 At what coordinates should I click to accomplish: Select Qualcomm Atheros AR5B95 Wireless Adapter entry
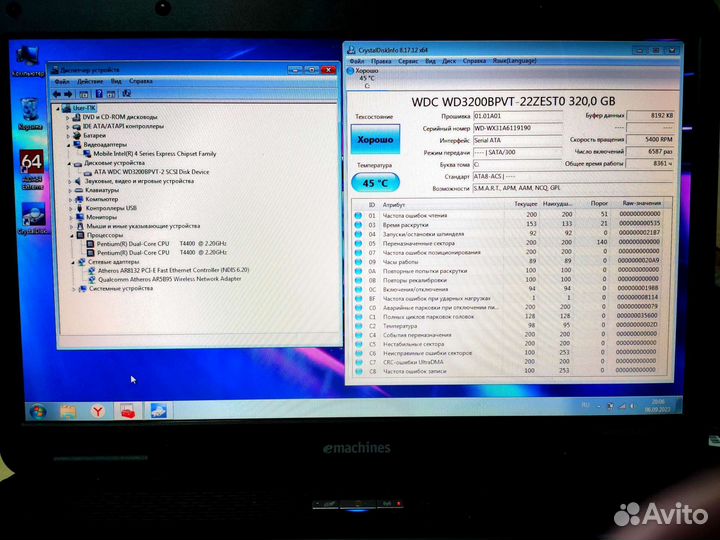[x=165, y=279]
